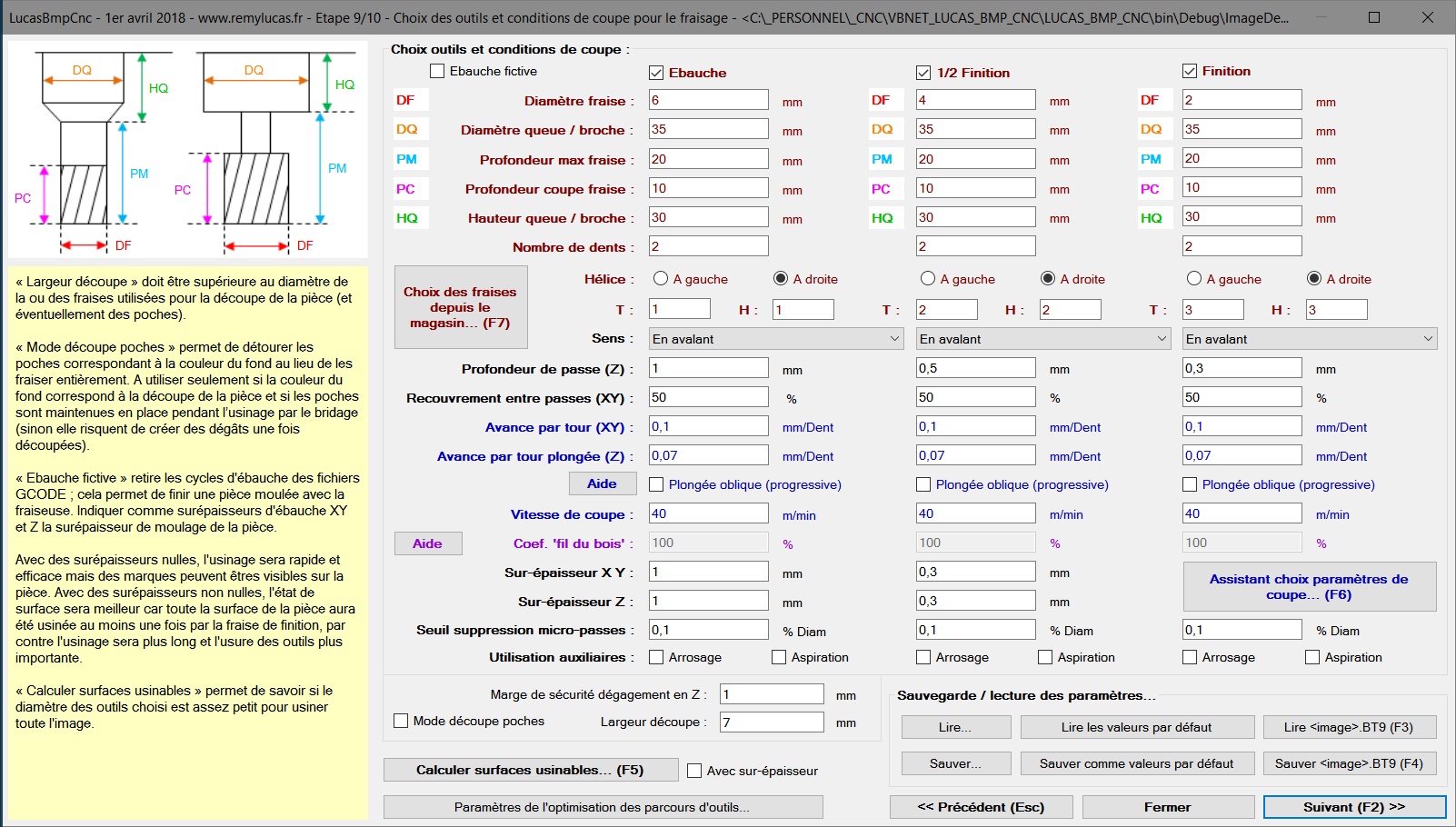
Task: Open Ebauche Sens dropdown
Action: pos(776,339)
